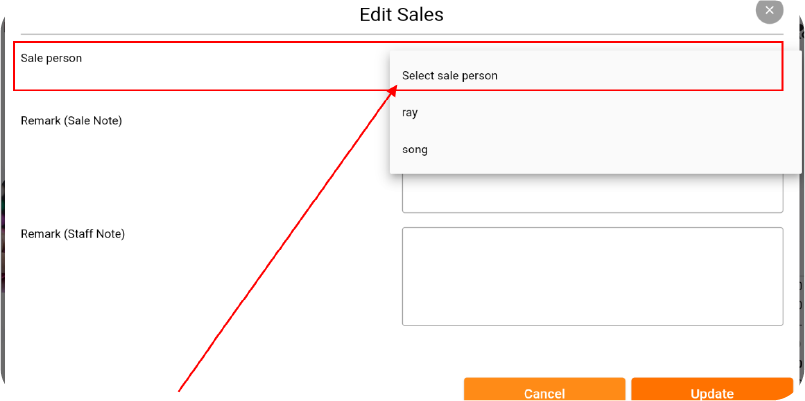The width and height of the screenshot is (805, 401).
Task: Click the bottom-right corner of the Staff Note box
Action: [x=781, y=323]
